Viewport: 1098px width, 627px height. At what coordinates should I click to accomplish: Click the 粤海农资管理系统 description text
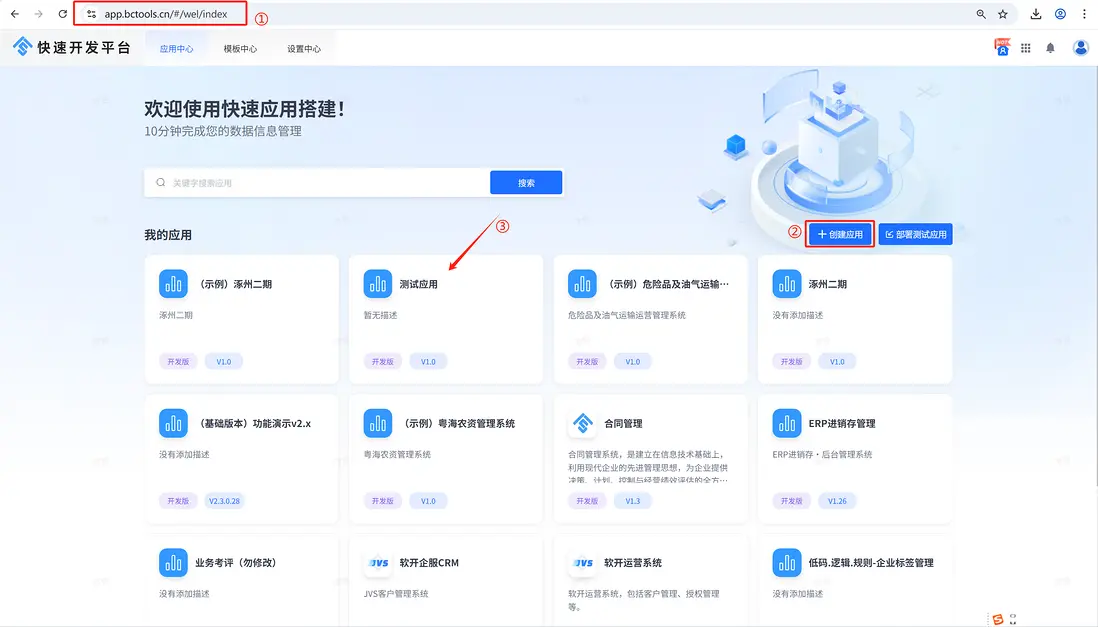(397, 455)
